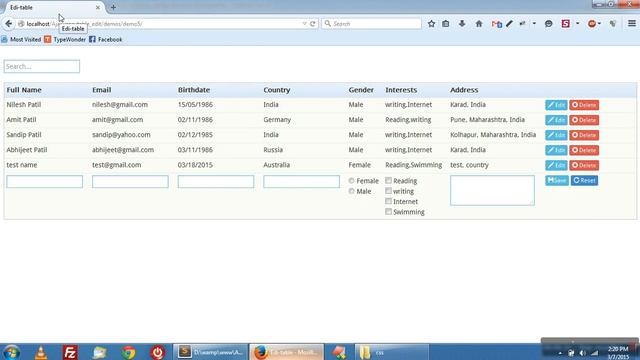Click the Germany country cell
Viewport: 640px width, 360px height.
pyautogui.click(x=277, y=120)
